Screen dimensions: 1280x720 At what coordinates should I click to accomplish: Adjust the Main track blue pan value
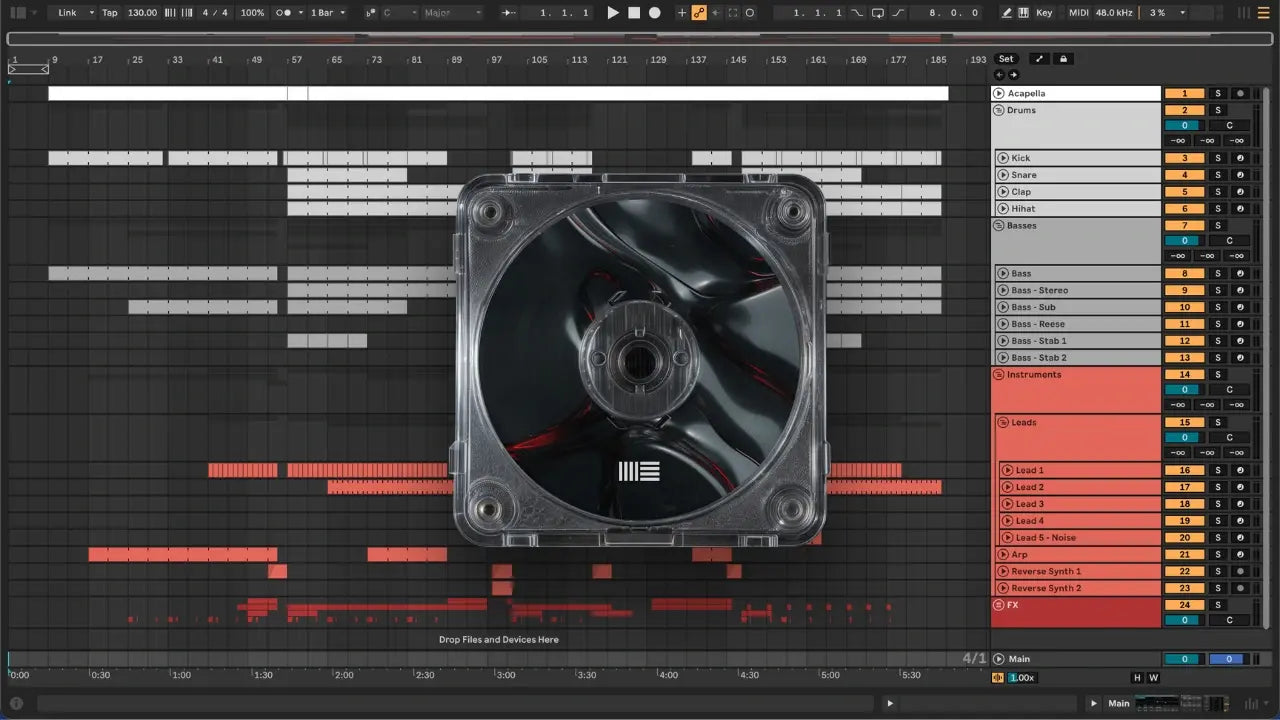1227,660
